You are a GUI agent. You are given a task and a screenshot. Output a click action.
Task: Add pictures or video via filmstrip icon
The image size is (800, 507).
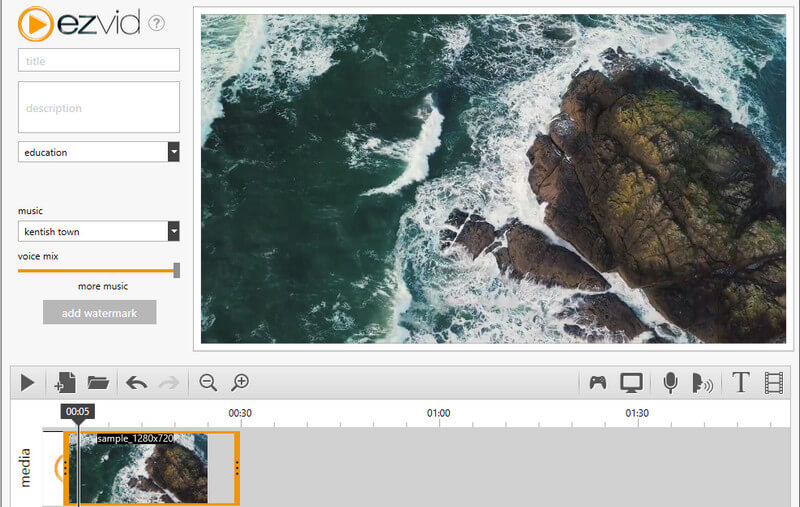774,382
